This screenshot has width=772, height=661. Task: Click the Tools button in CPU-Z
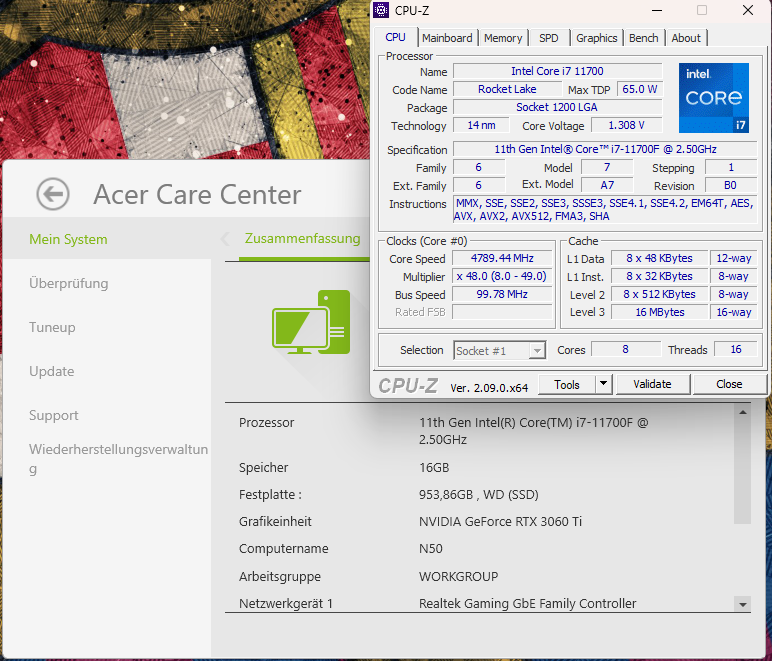(567, 384)
